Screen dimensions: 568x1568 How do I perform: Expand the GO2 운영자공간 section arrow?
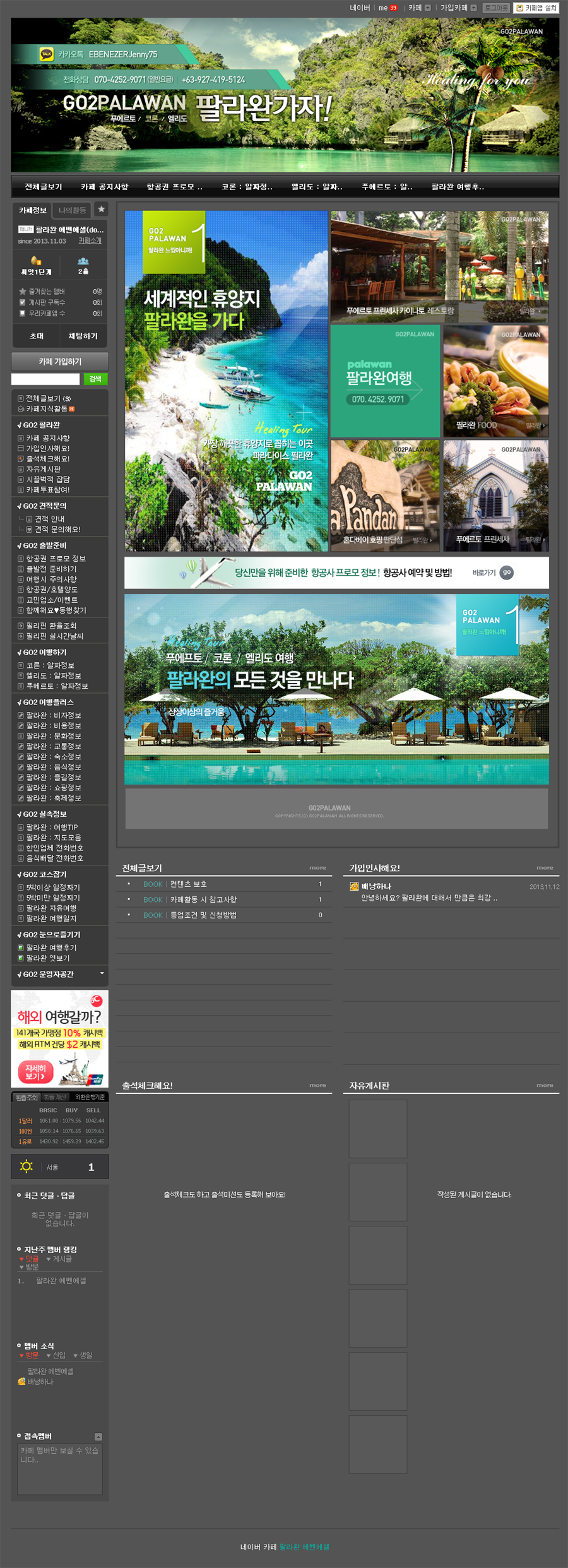pyautogui.click(x=102, y=973)
